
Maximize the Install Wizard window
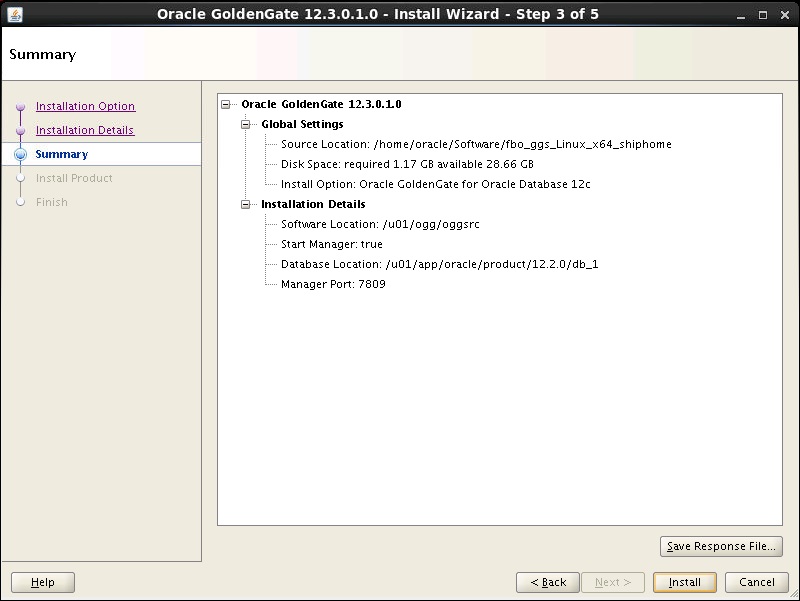point(763,15)
